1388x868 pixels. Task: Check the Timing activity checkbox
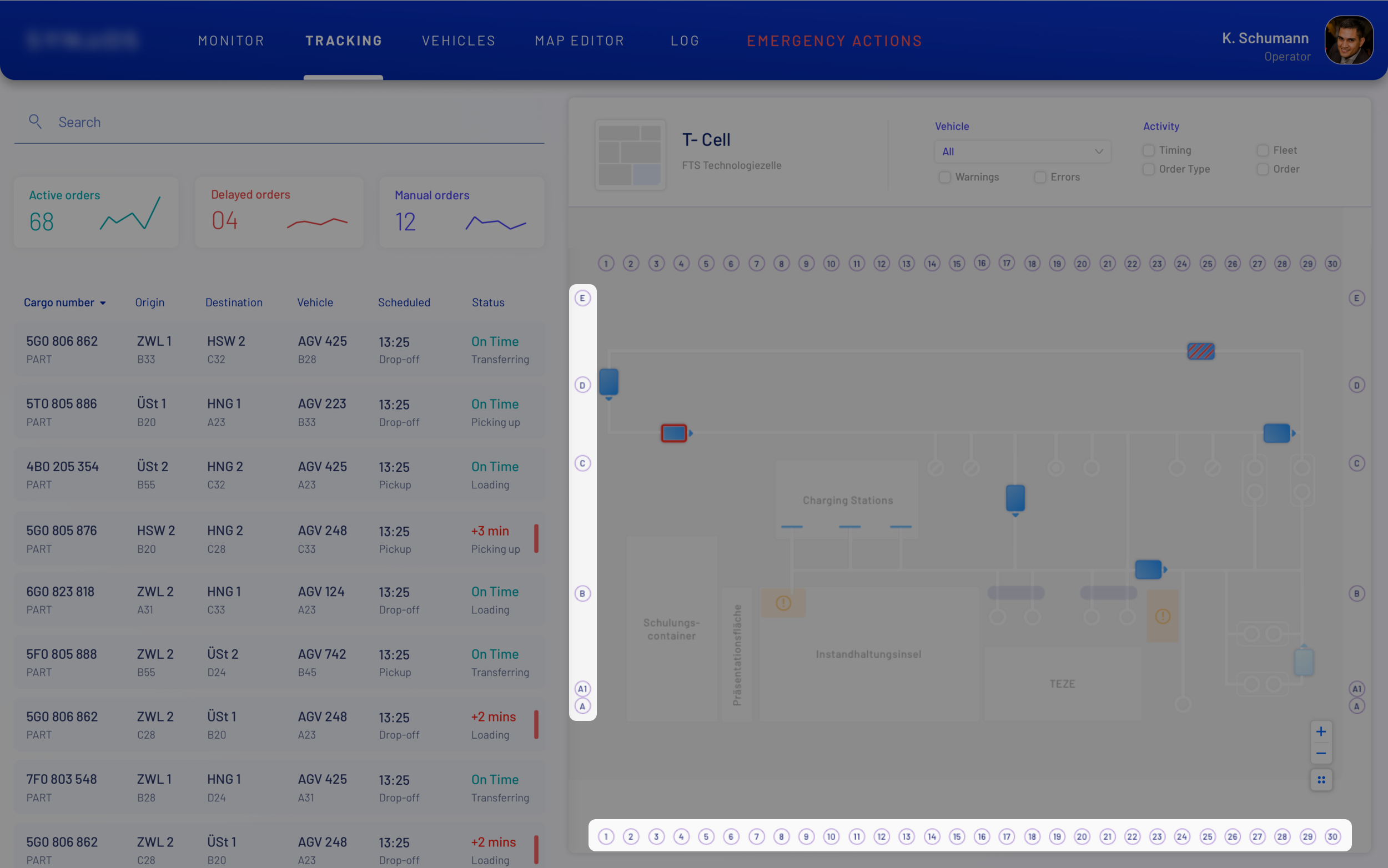pos(1149,150)
